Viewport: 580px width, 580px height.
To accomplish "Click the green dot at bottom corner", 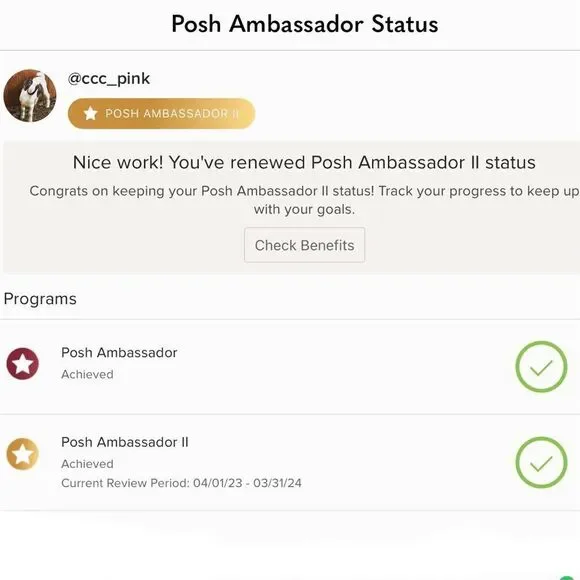I will (569, 577).
